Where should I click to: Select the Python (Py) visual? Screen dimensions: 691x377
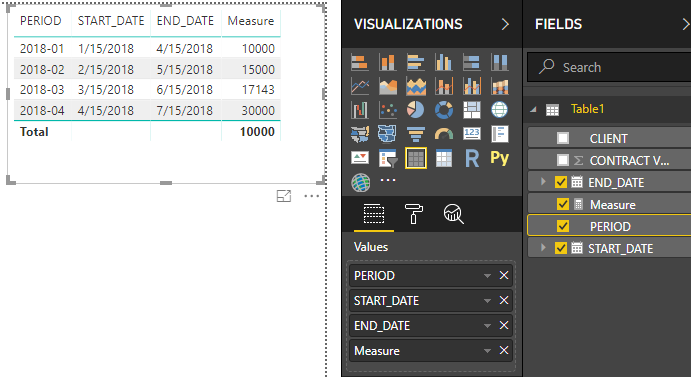(x=499, y=157)
